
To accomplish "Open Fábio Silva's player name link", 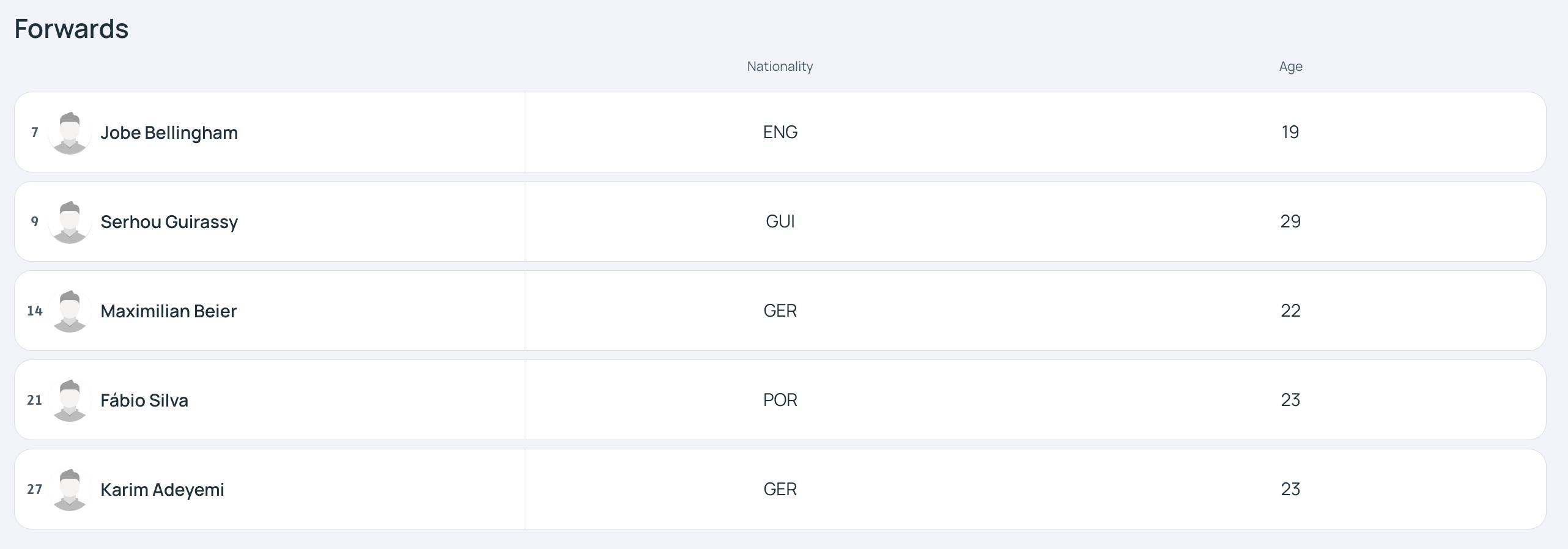I will [144, 400].
